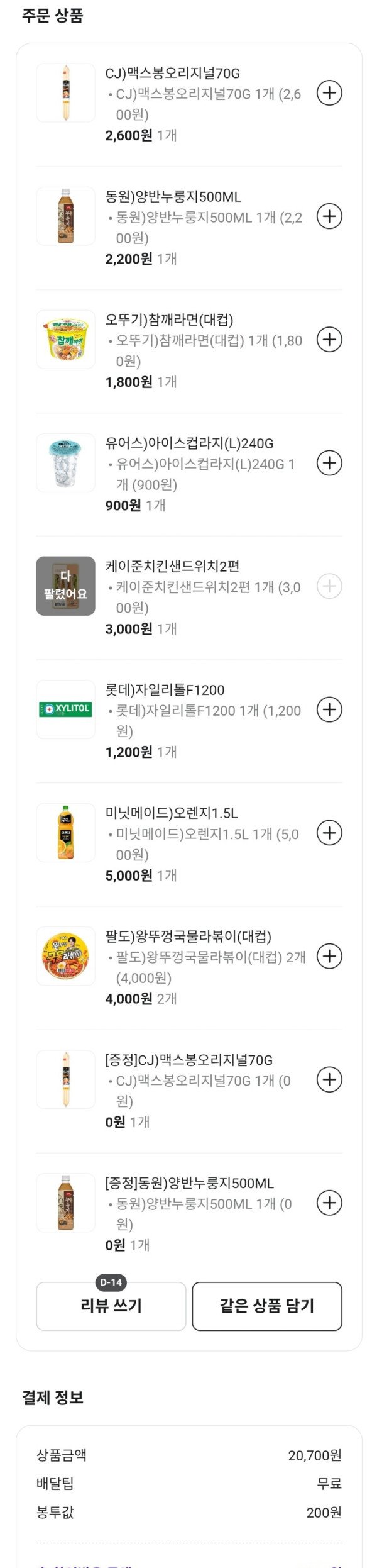Click the 케이준치킨샌드위치2편 product title
Viewport: 377px width, 1568px height.
(x=172, y=566)
